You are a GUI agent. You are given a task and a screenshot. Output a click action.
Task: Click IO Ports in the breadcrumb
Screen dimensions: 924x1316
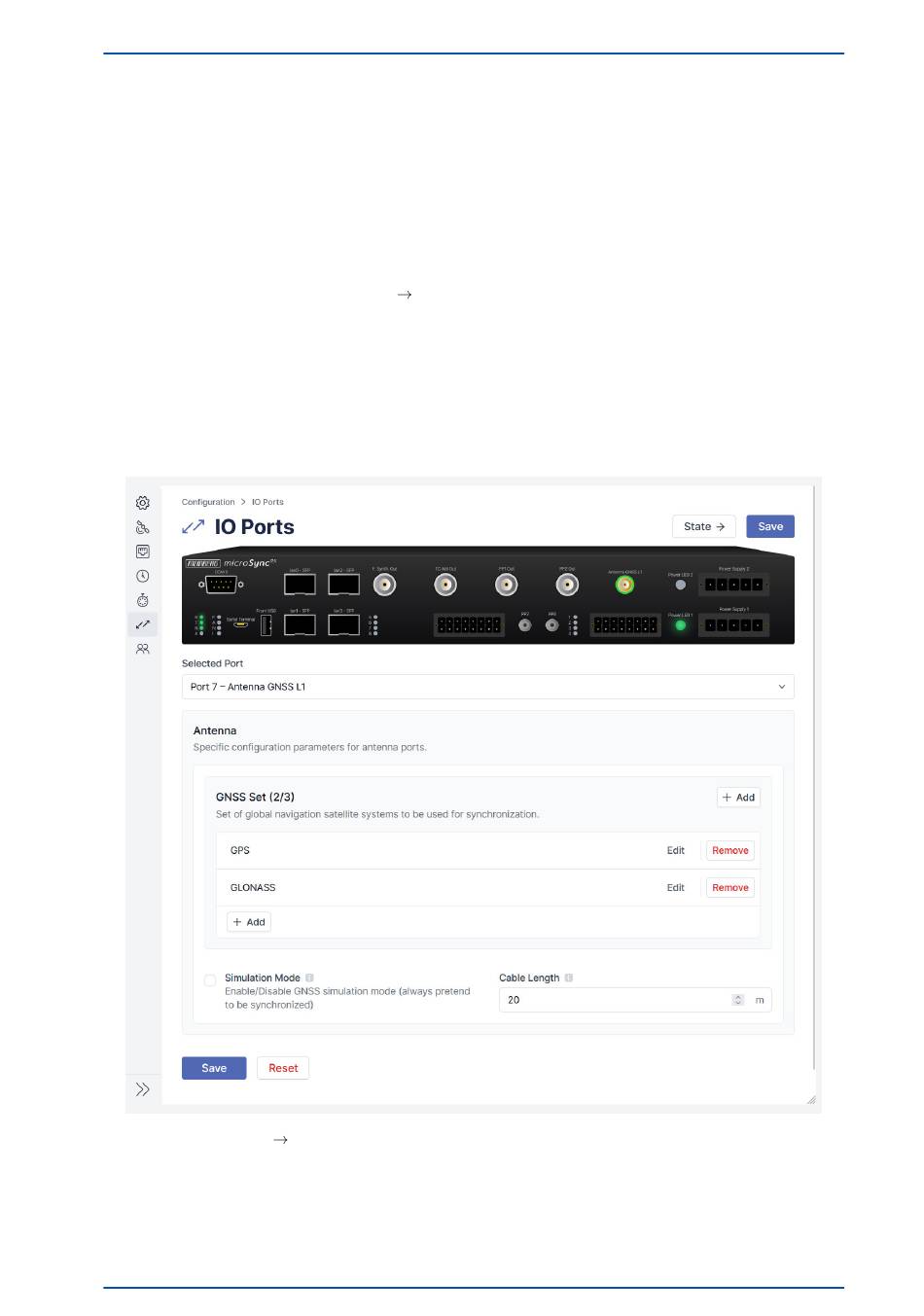coord(267,503)
